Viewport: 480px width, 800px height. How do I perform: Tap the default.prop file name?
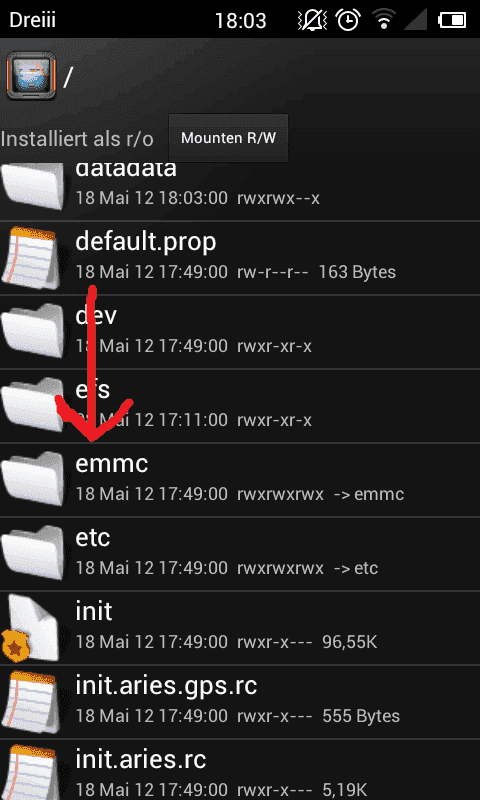click(x=146, y=242)
